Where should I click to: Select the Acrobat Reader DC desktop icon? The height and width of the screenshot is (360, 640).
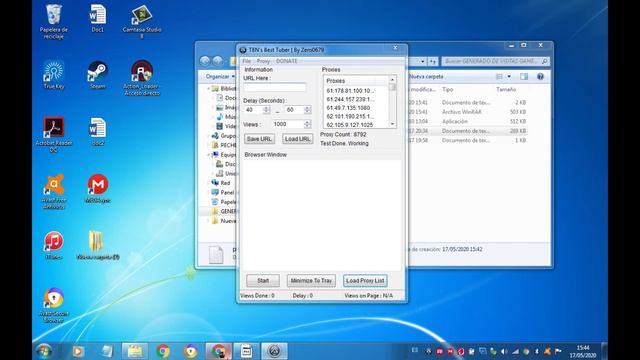[x=54, y=135]
